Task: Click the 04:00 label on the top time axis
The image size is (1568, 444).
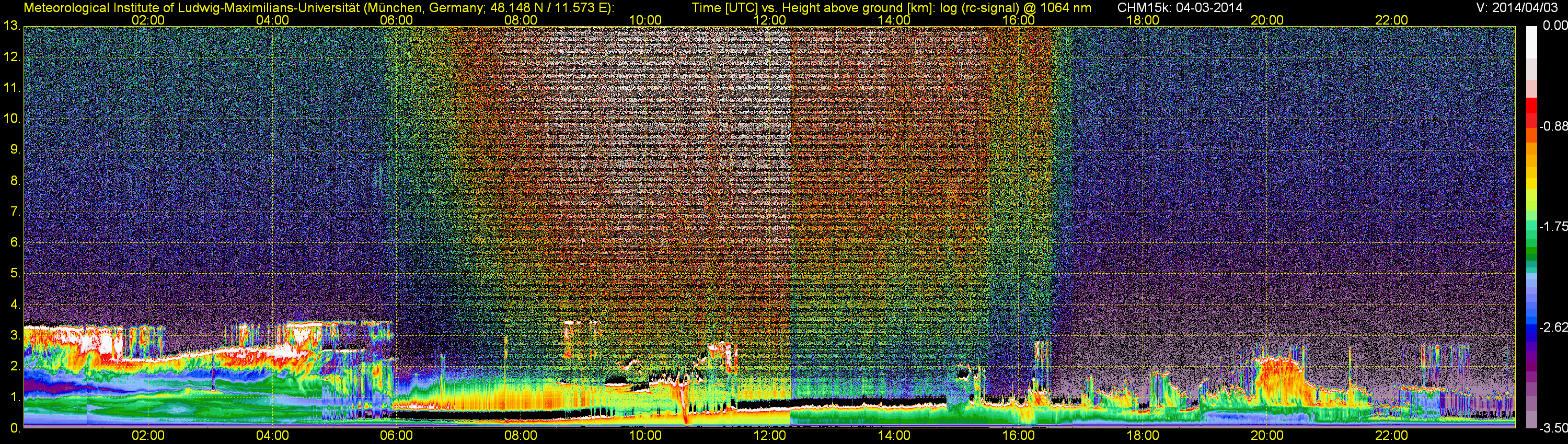Action: [x=272, y=20]
